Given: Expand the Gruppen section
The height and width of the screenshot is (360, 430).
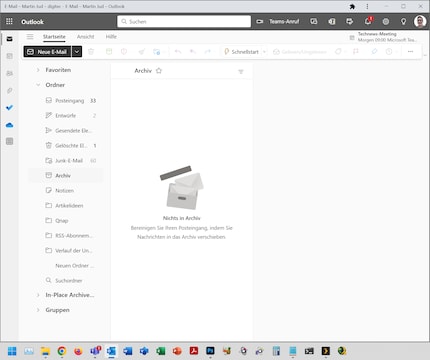Looking at the screenshot, I should click(38, 310).
